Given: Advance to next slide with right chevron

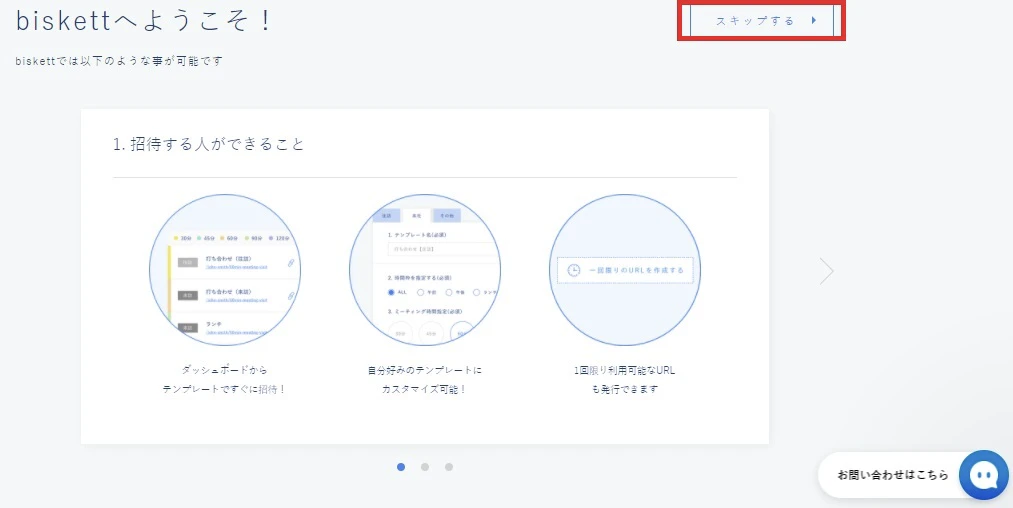Looking at the screenshot, I should point(826,271).
